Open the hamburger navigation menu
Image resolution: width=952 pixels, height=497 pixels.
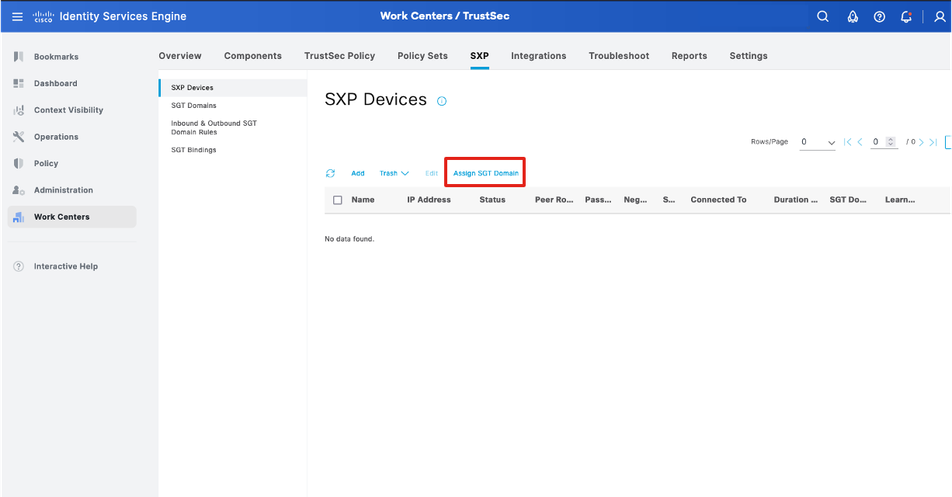[x=18, y=16]
